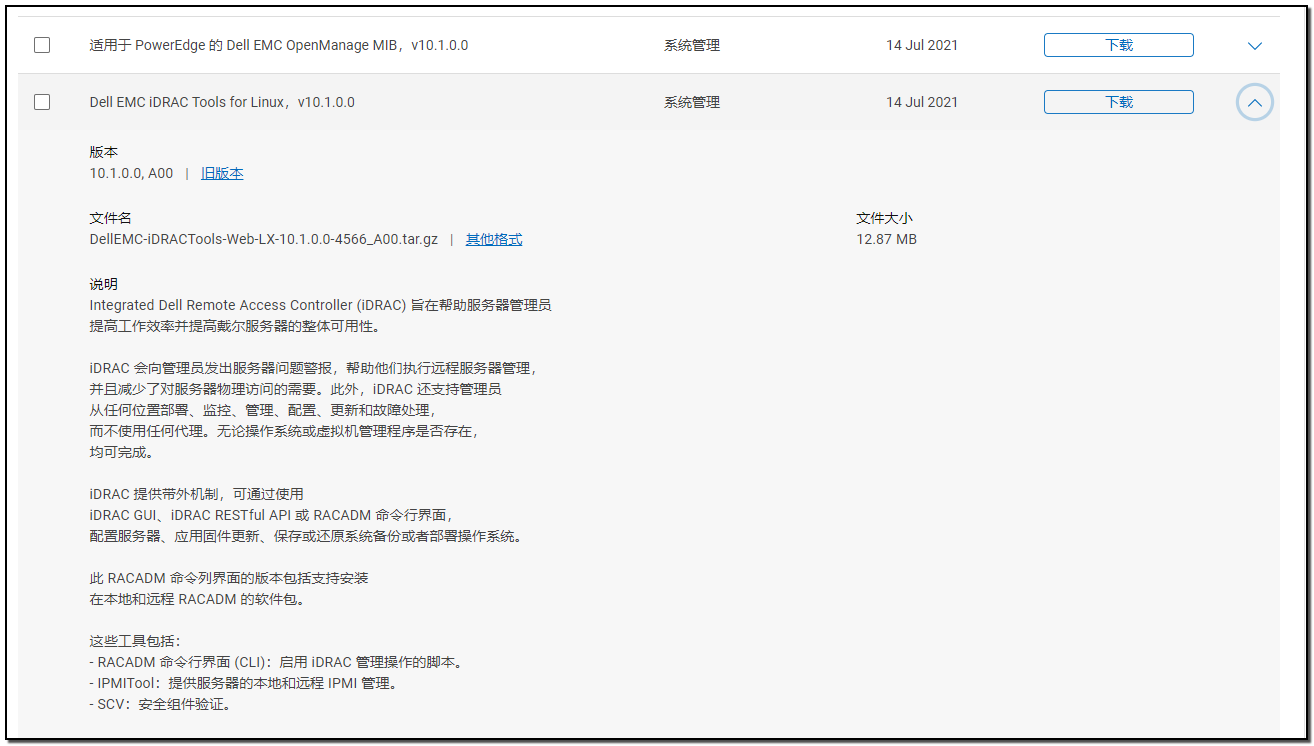The height and width of the screenshot is (746, 1314).
Task: Select the 说明 heading label
Action: (x=104, y=284)
